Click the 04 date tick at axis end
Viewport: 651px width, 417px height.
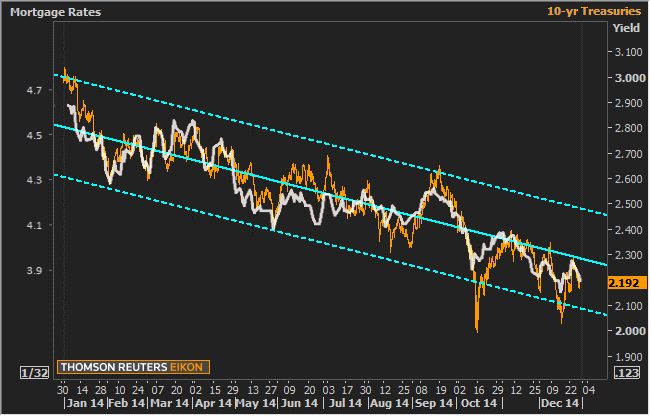589,391
